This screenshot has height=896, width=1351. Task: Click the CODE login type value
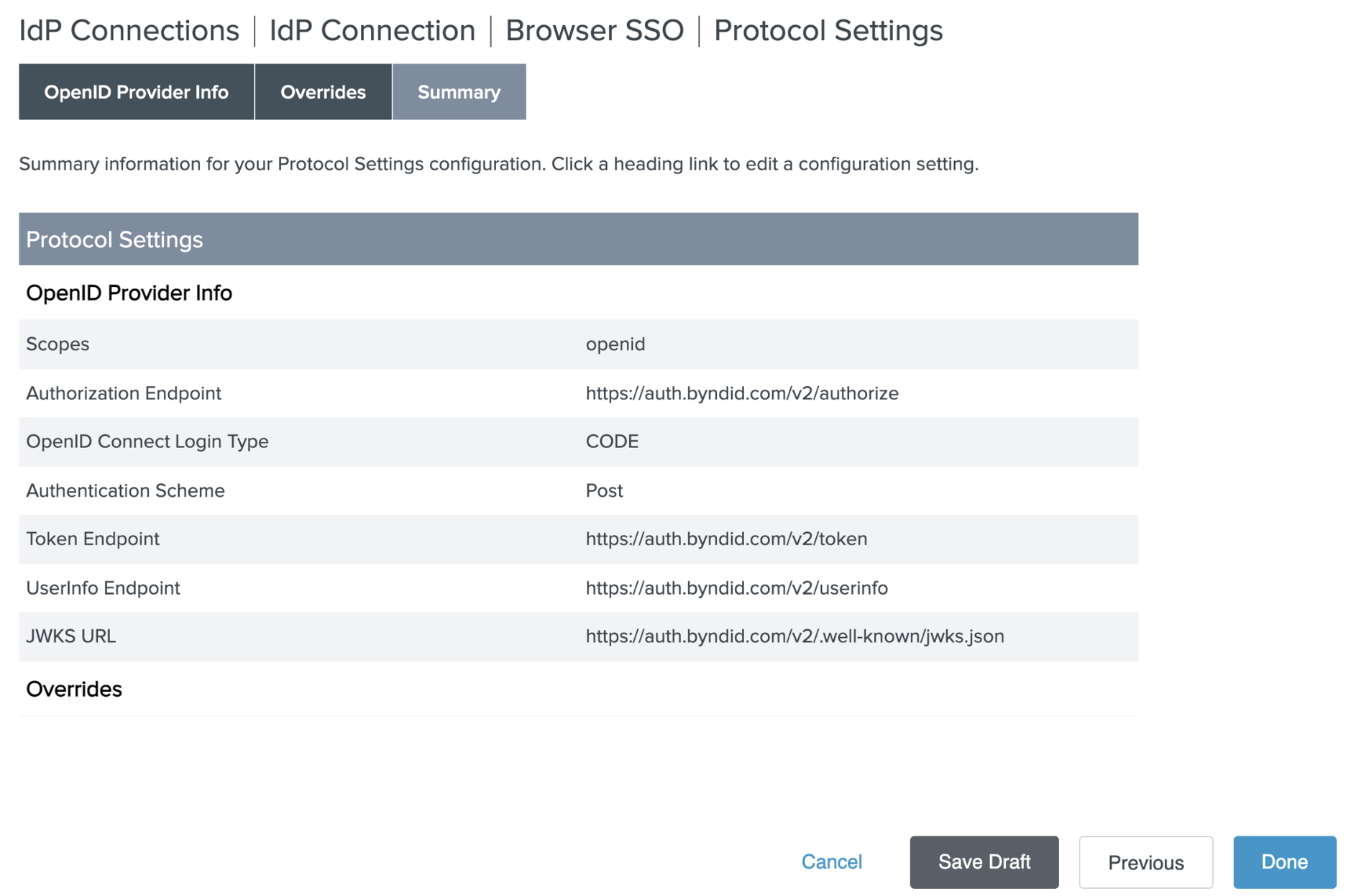click(611, 441)
